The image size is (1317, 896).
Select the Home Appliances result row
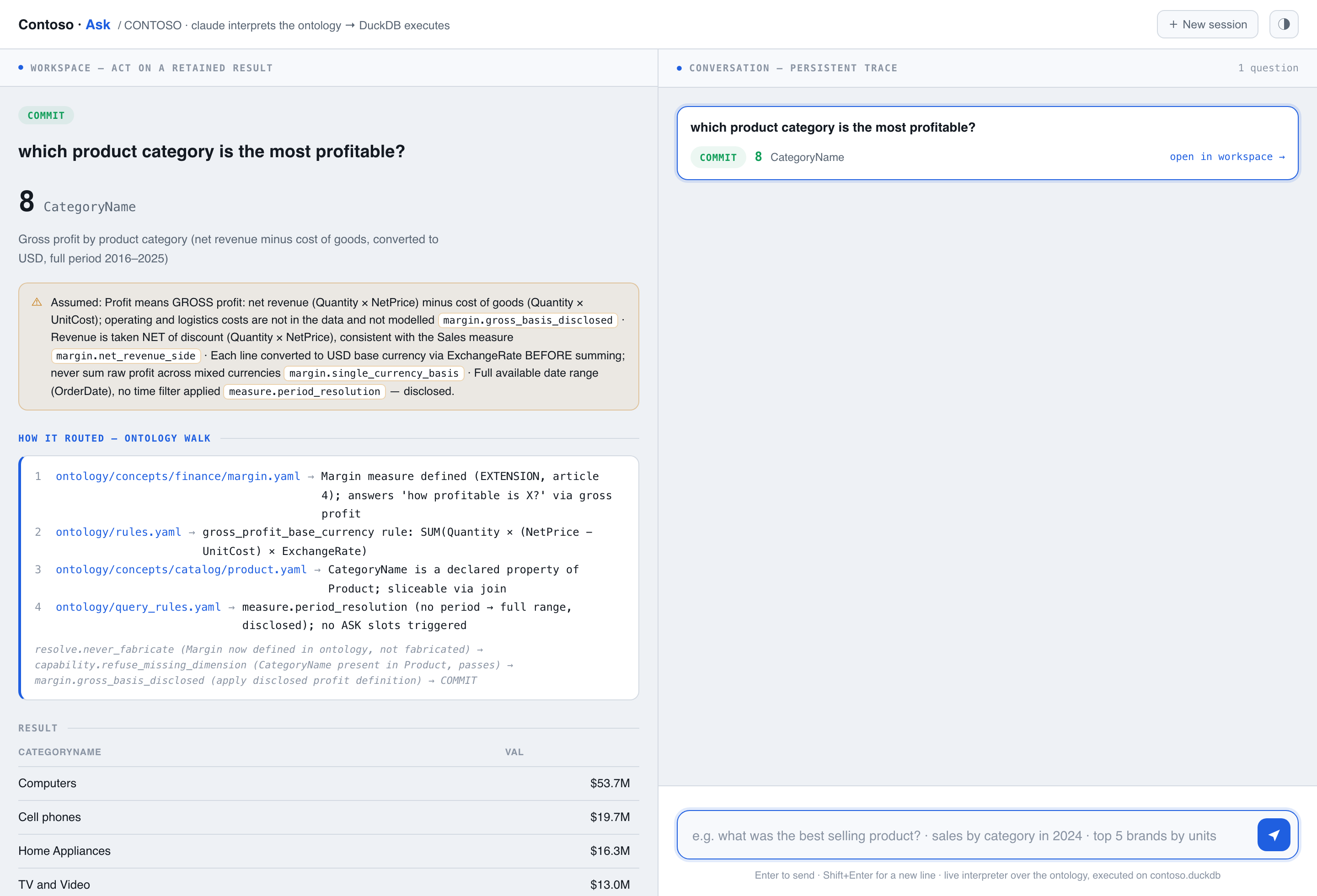[x=329, y=851]
